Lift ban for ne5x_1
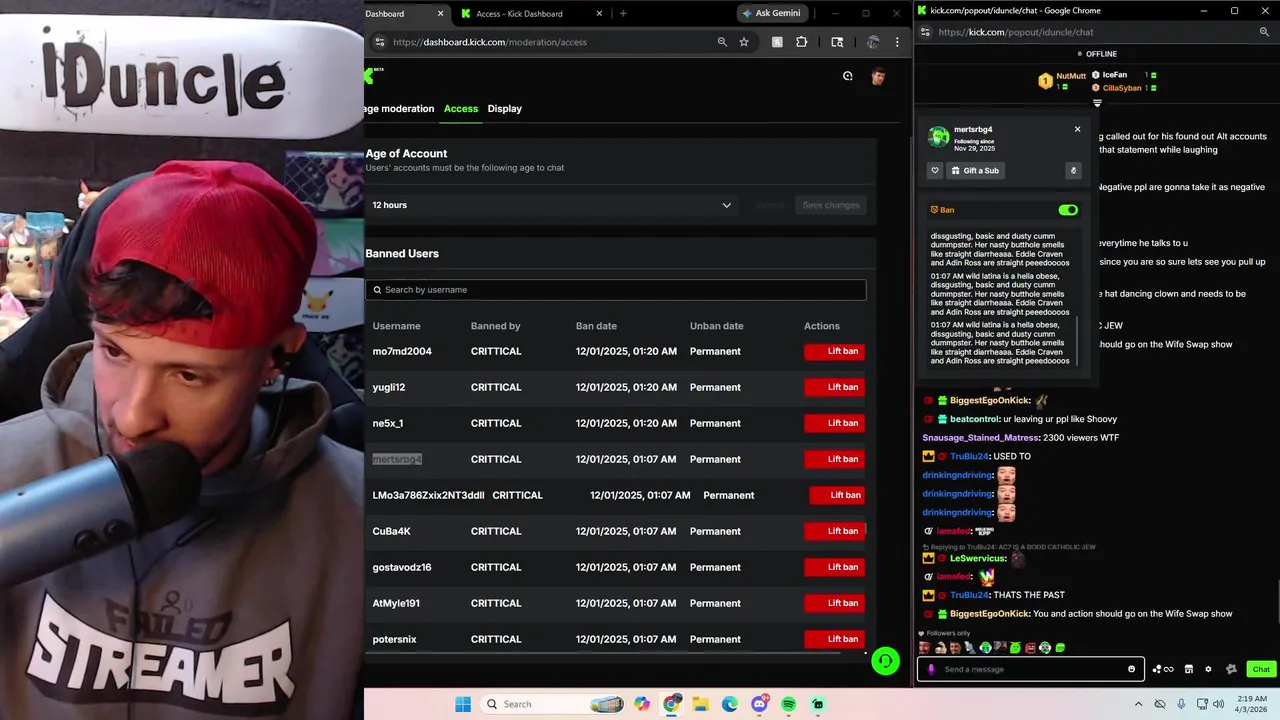Viewport: 1280px width, 720px height. (x=835, y=423)
